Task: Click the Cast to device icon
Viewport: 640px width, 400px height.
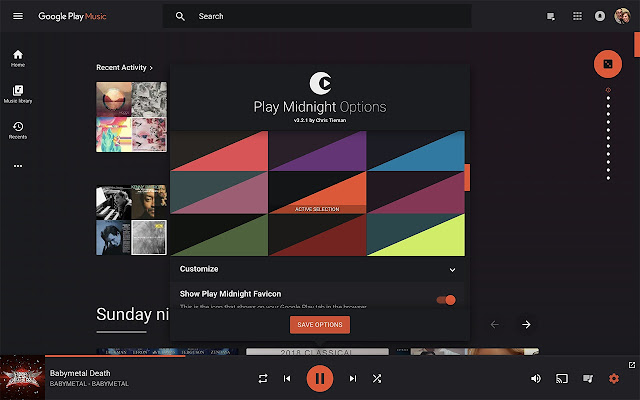Action: tap(562, 379)
